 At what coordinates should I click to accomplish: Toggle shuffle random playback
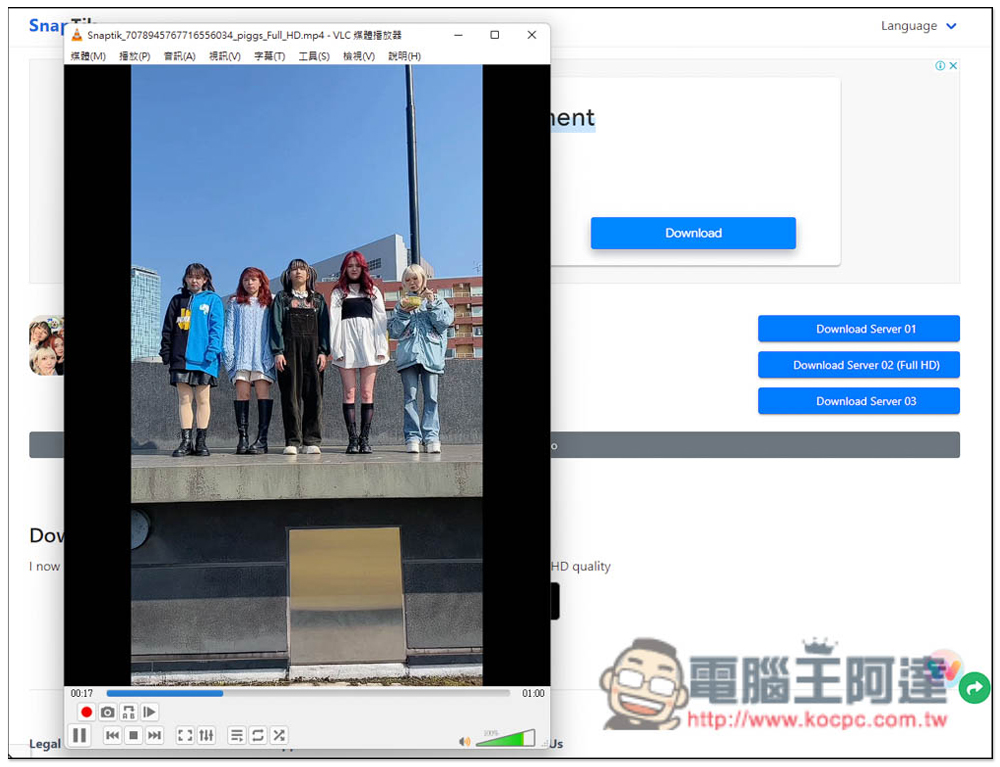pyautogui.click(x=279, y=736)
